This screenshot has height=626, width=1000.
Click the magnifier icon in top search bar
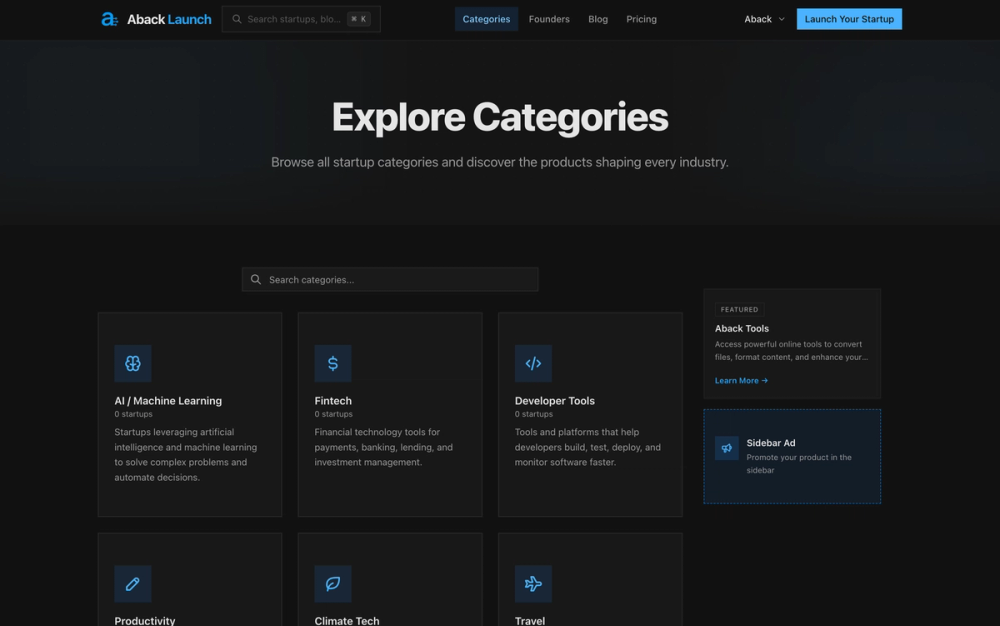point(237,19)
